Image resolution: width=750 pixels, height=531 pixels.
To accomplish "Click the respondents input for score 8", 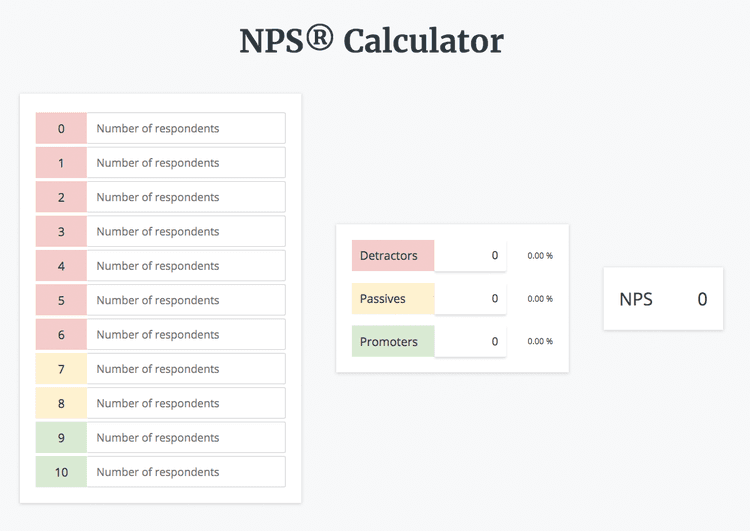I will (185, 403).
